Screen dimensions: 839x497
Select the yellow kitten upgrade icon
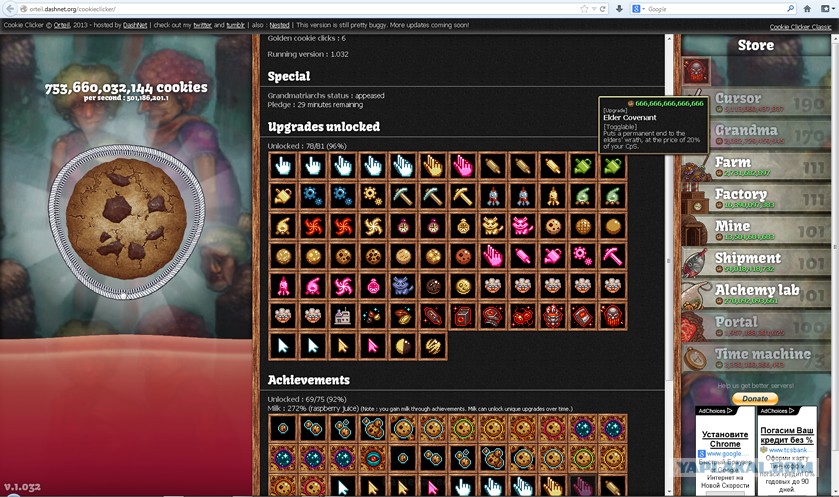tap(493, 226)
